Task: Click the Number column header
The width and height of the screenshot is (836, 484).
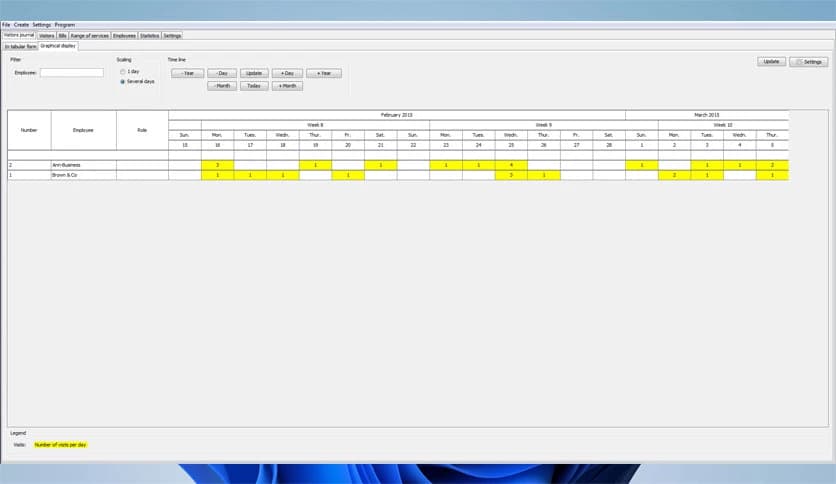Action: coord(29,130)
